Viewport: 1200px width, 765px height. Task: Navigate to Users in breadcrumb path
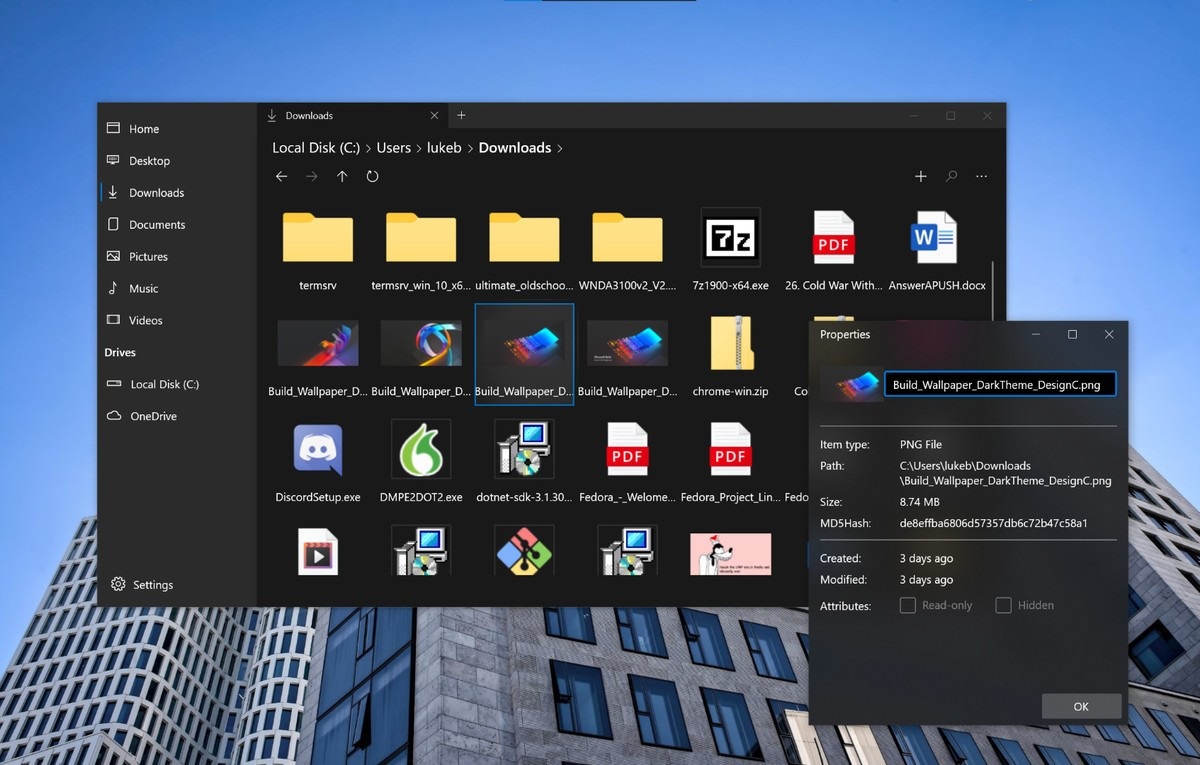point(393,148)
